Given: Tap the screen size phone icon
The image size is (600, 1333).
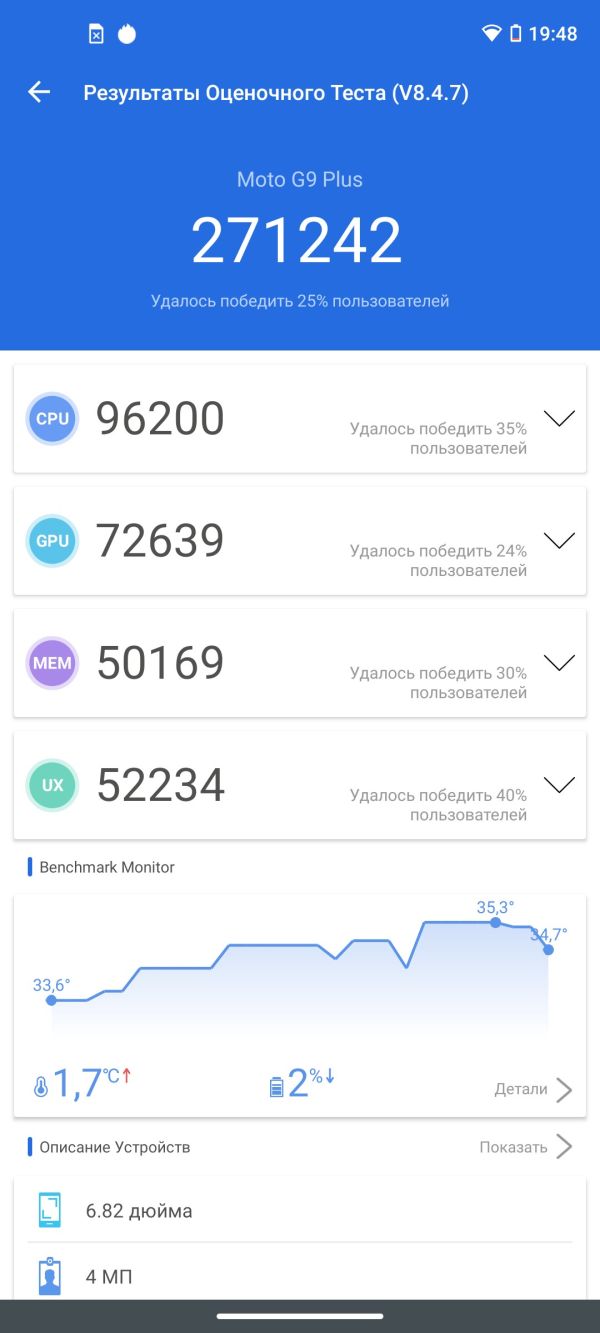Looking at the screenshot, I should [49, 1211].
